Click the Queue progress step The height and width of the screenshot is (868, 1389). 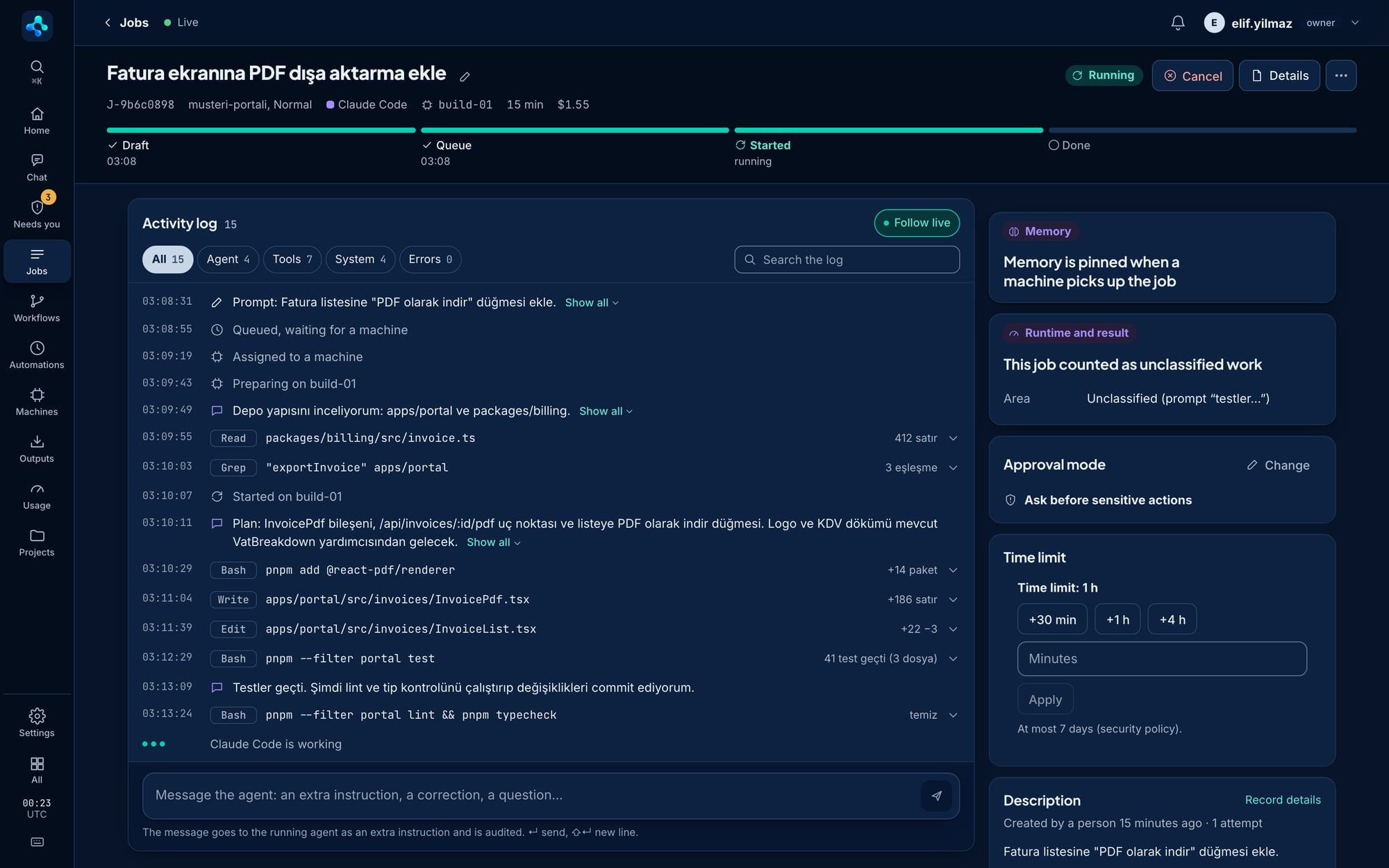click(x=574, y=148)
